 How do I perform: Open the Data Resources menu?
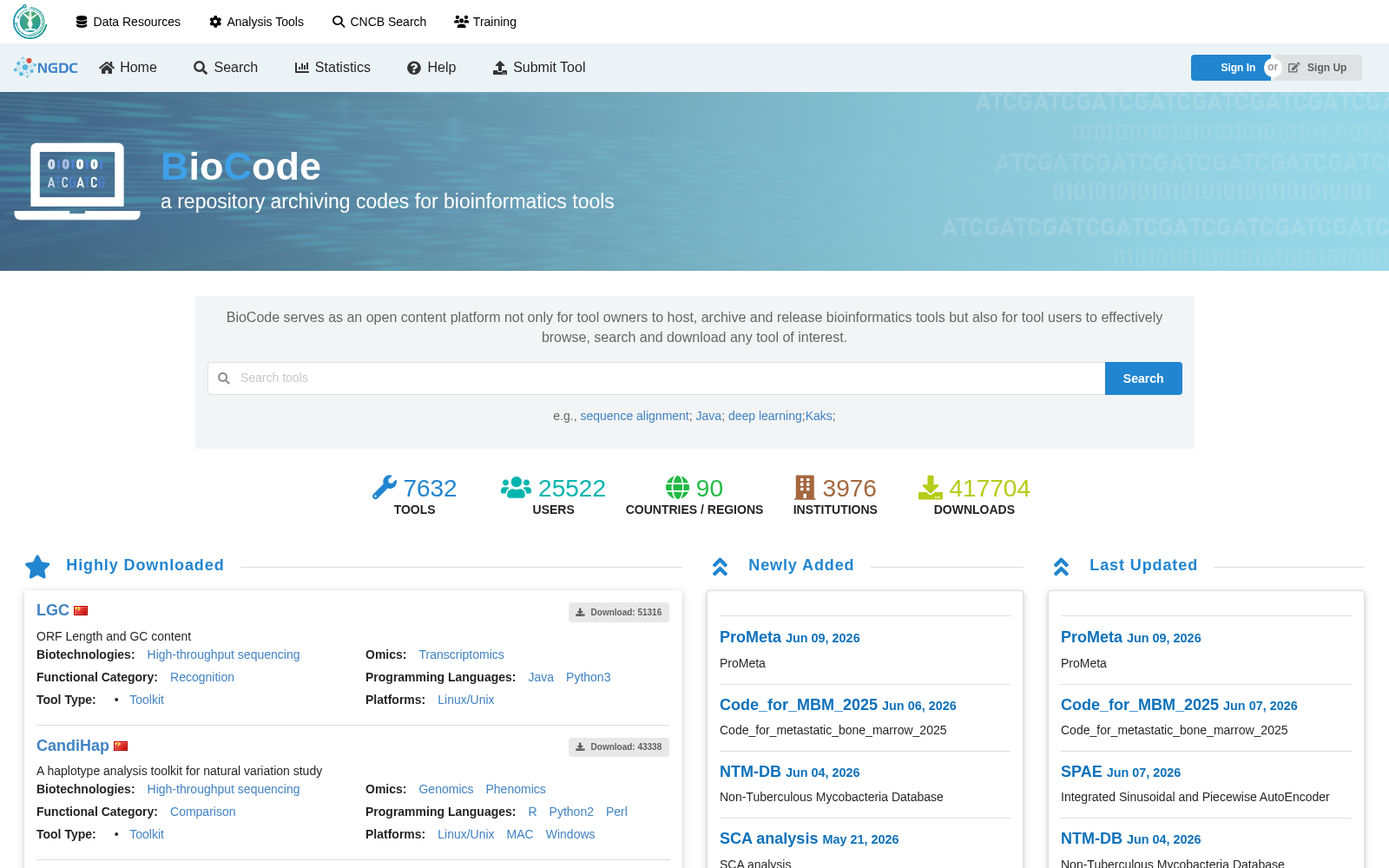[128, 22]
